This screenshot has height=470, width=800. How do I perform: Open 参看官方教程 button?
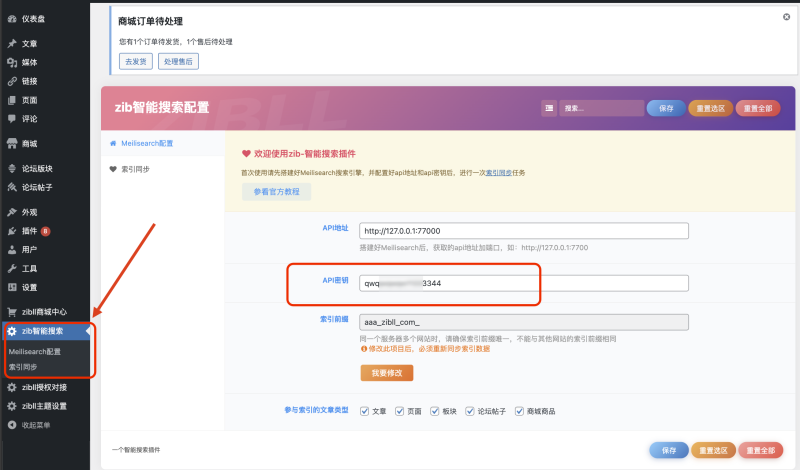pos(277,191)
